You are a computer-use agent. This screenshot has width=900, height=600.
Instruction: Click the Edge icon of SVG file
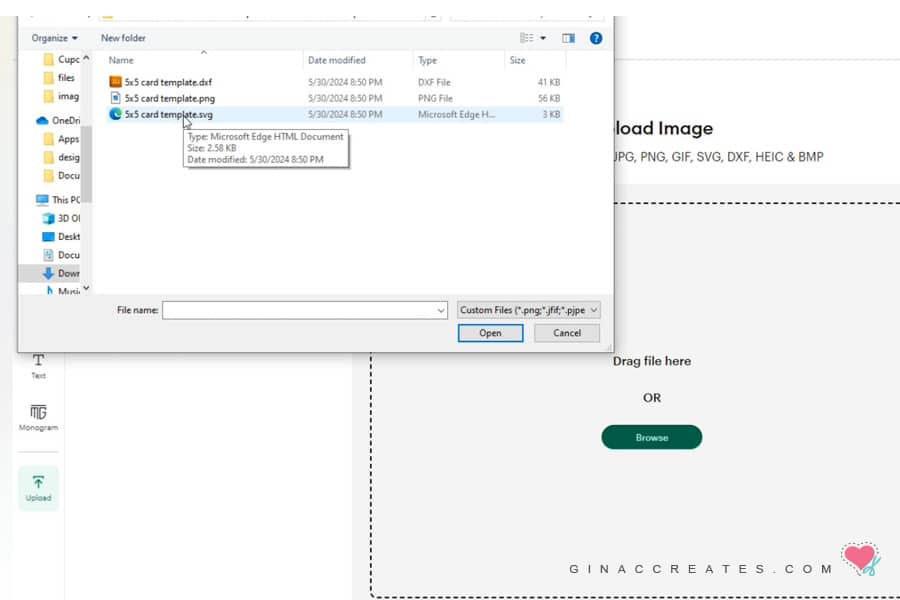[115, 114]
